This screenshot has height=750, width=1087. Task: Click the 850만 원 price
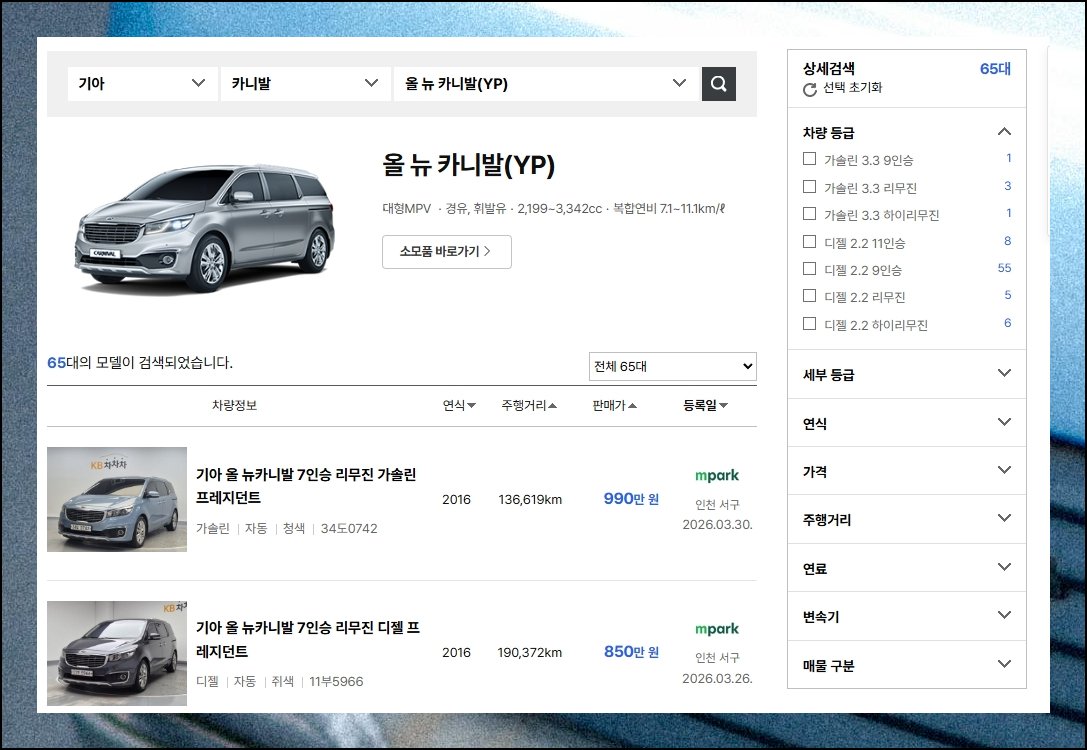pos(631,652)
